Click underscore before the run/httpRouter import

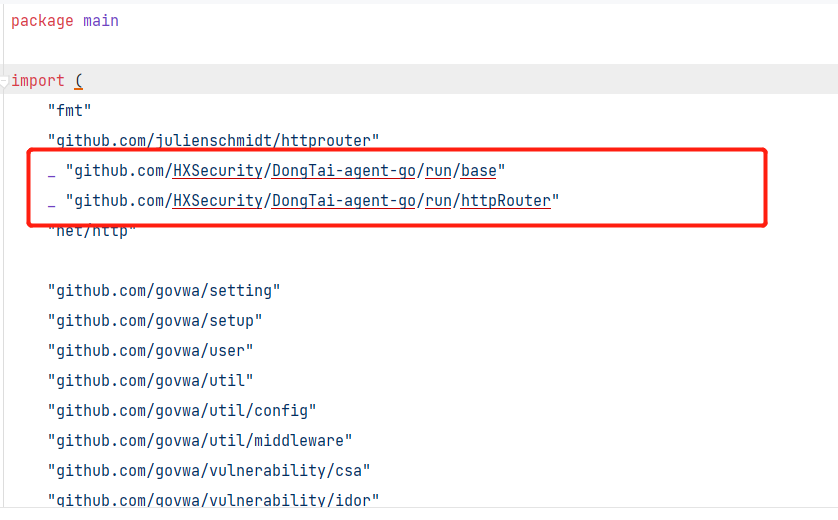[x=51, y=205]
